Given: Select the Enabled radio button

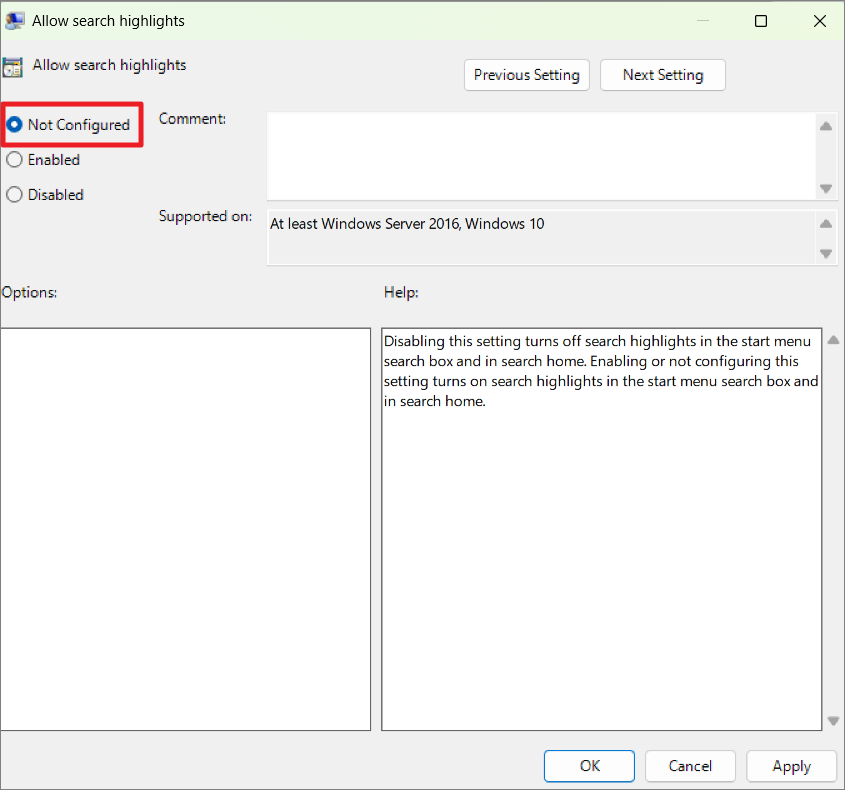Looking at the screenshot, I should [14, 160].
